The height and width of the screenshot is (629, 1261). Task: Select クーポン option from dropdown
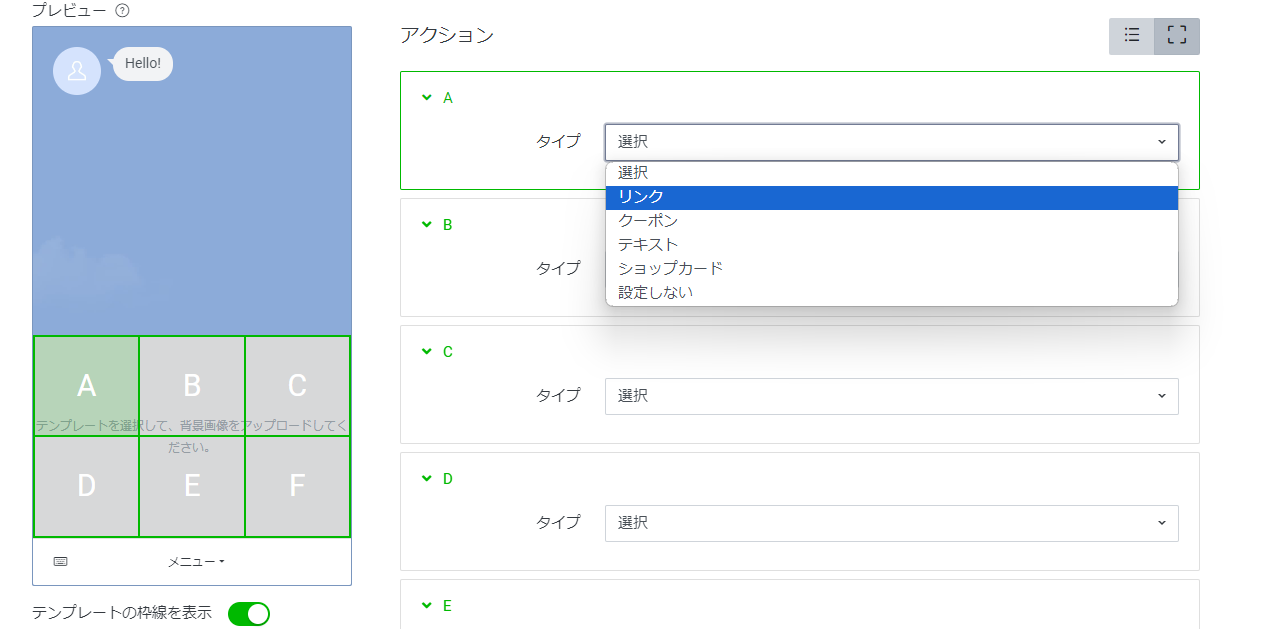(x=891, y=221)
